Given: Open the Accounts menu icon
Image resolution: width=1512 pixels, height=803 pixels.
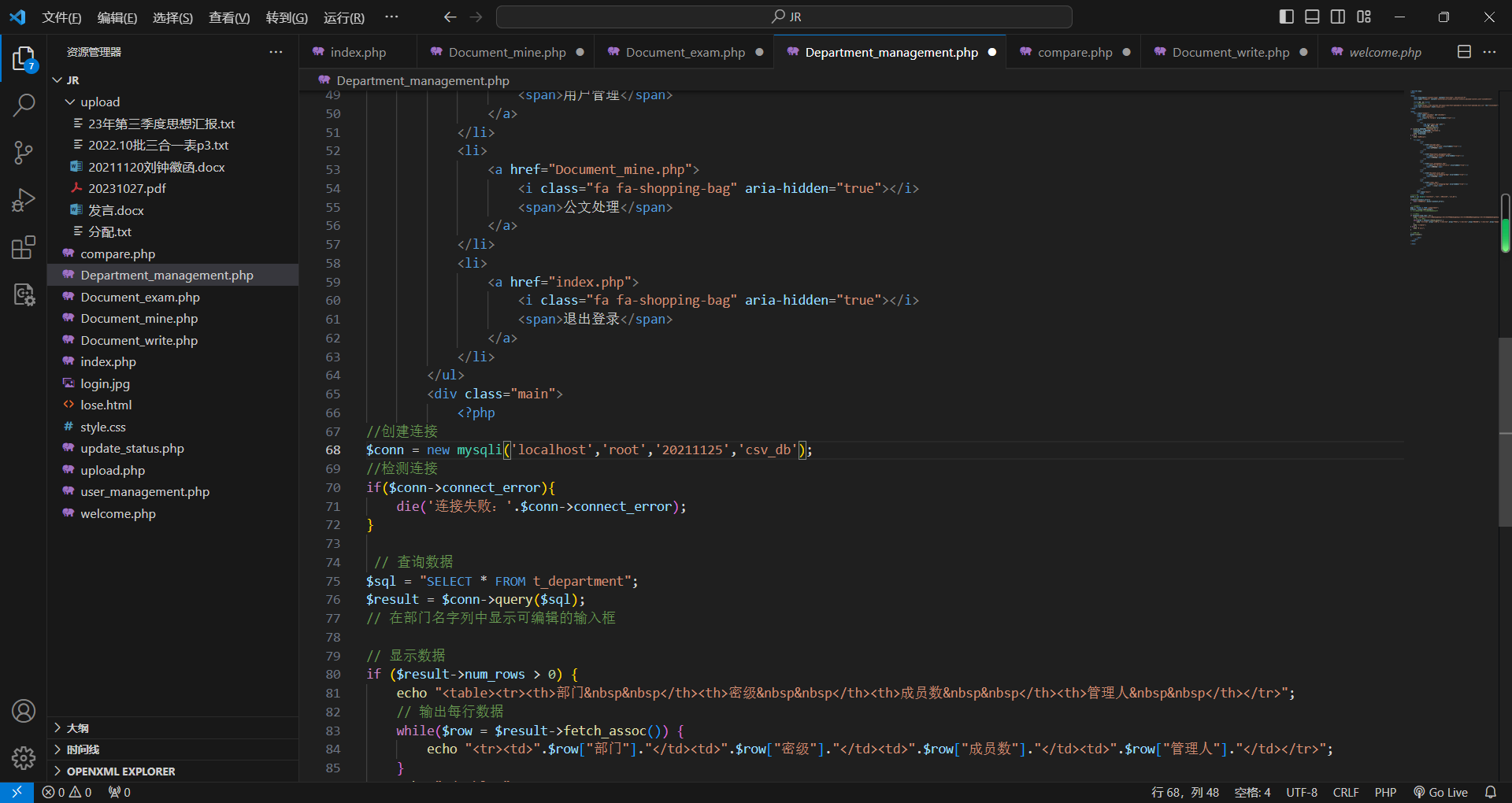Looking at the screenshot, I should [x=24, y=711].
